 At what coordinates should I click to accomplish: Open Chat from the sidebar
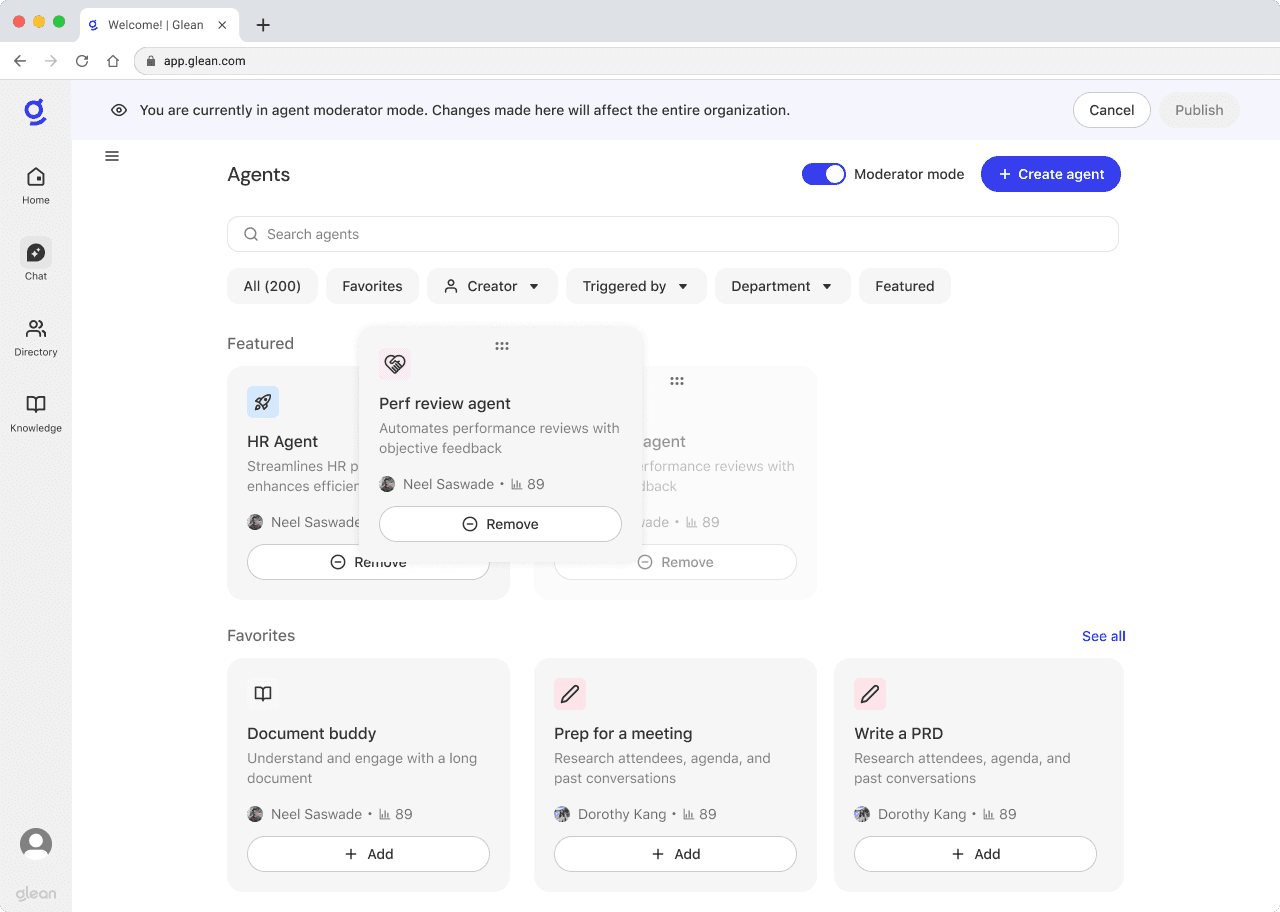[36, 261]
